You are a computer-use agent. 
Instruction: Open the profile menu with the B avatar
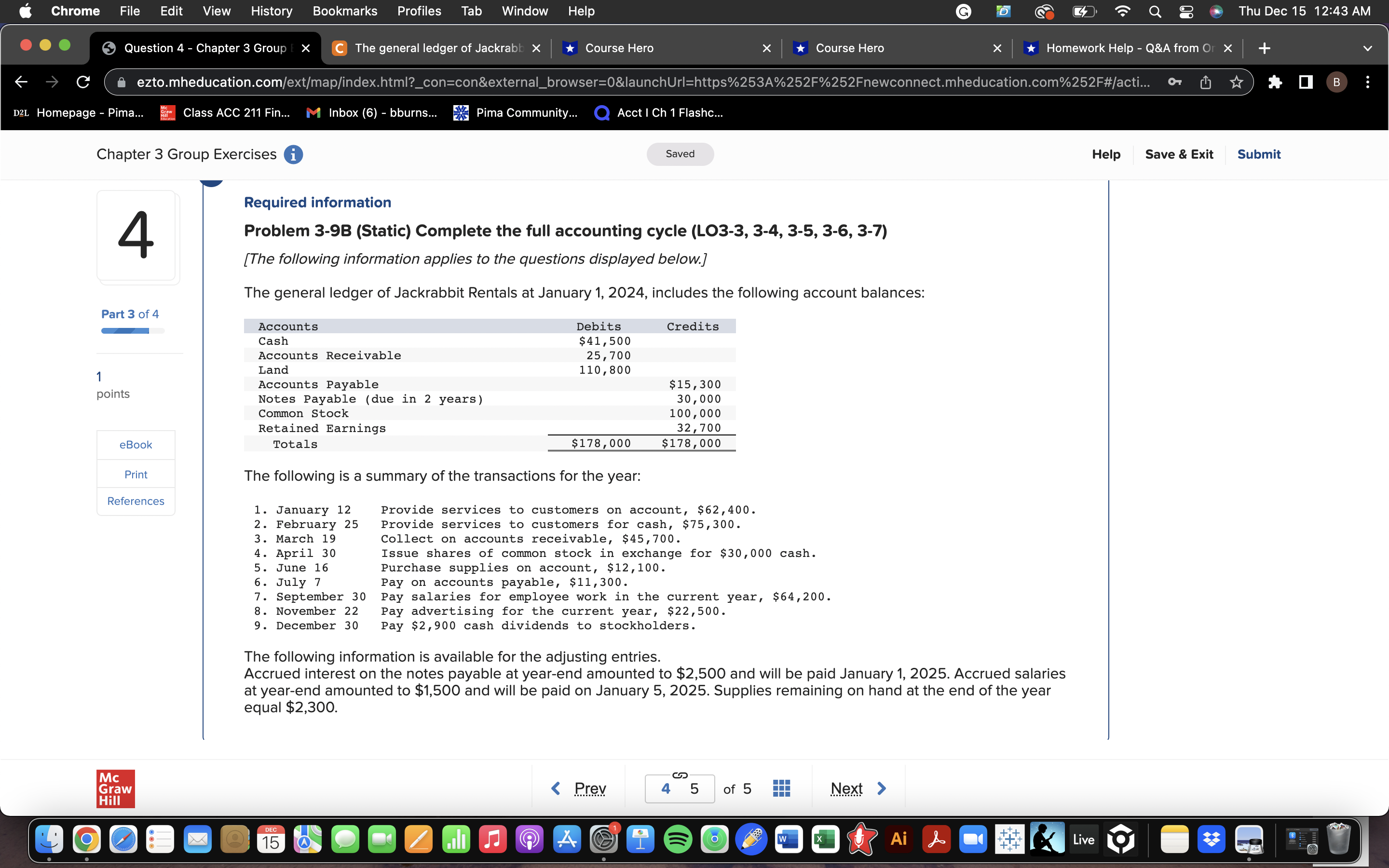[x=1336, y=82]
